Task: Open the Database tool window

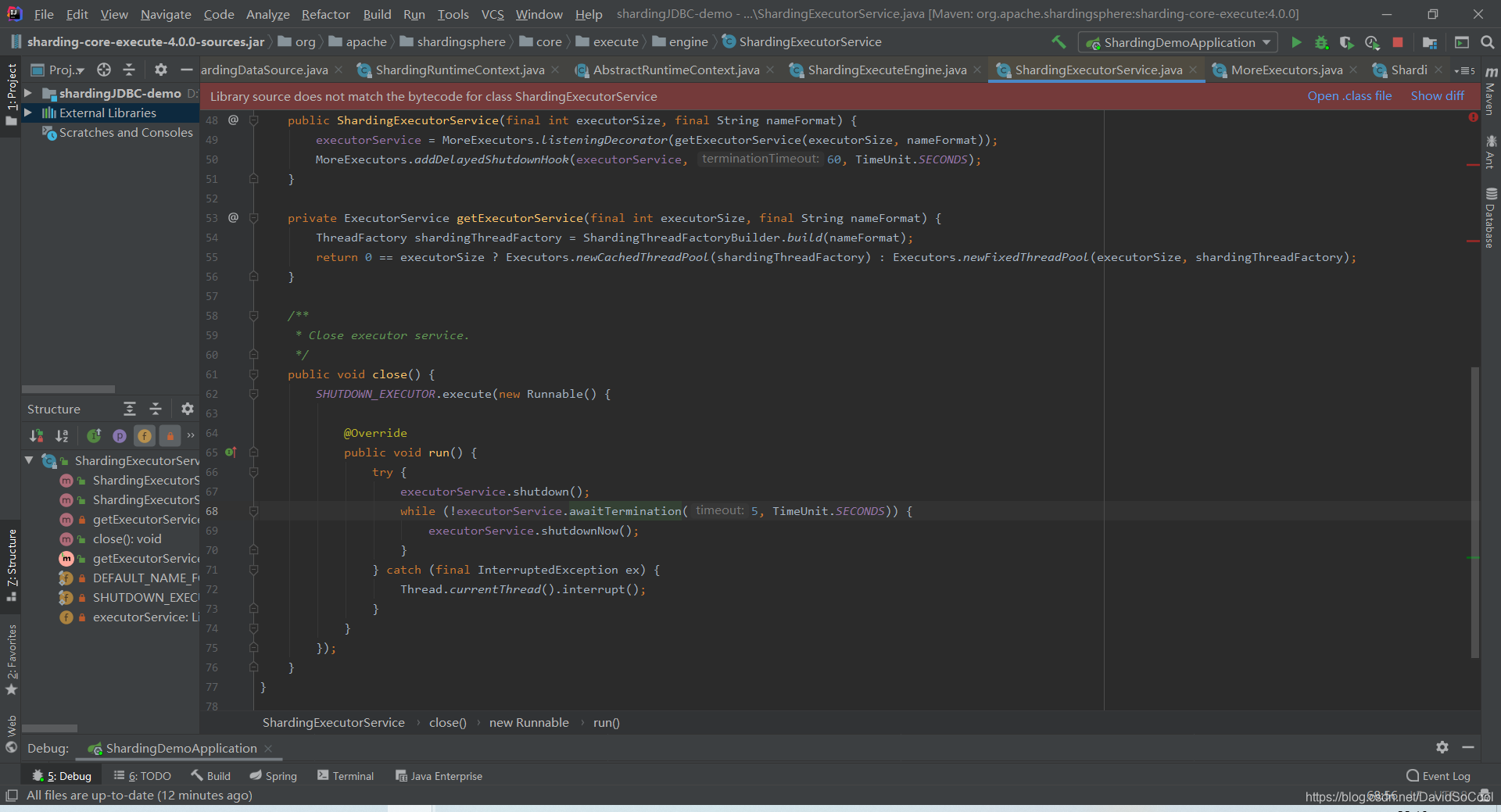Action: 1491,218
